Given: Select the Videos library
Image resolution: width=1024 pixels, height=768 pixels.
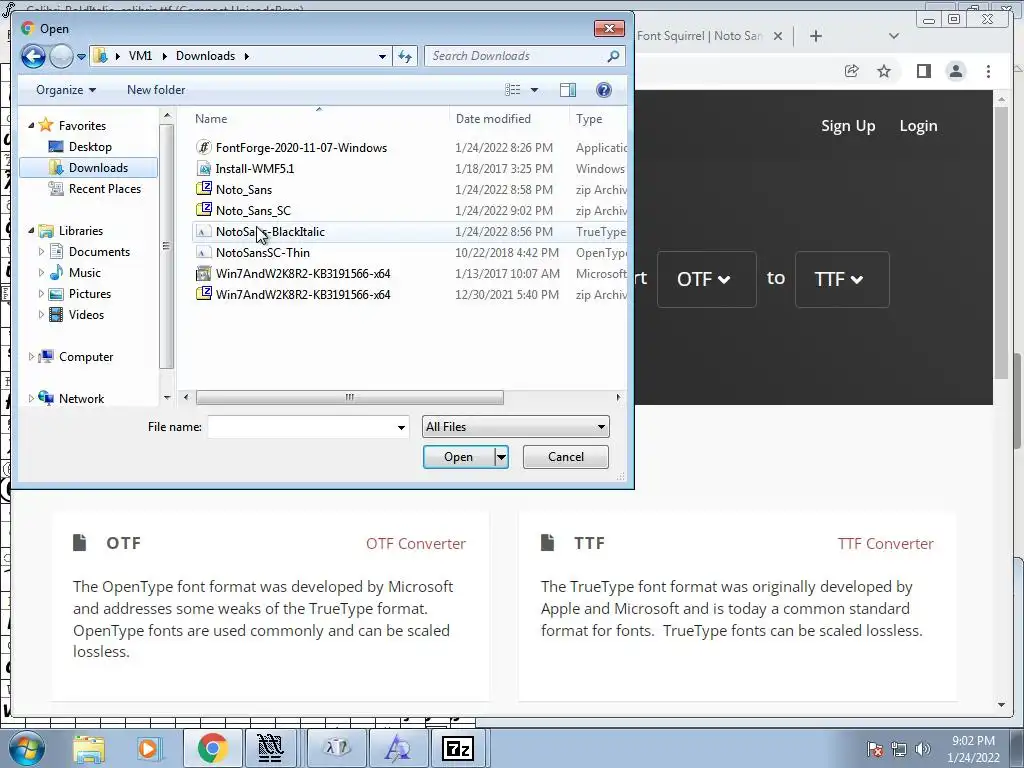Looking at the screenshot, I should coord(86,315).
